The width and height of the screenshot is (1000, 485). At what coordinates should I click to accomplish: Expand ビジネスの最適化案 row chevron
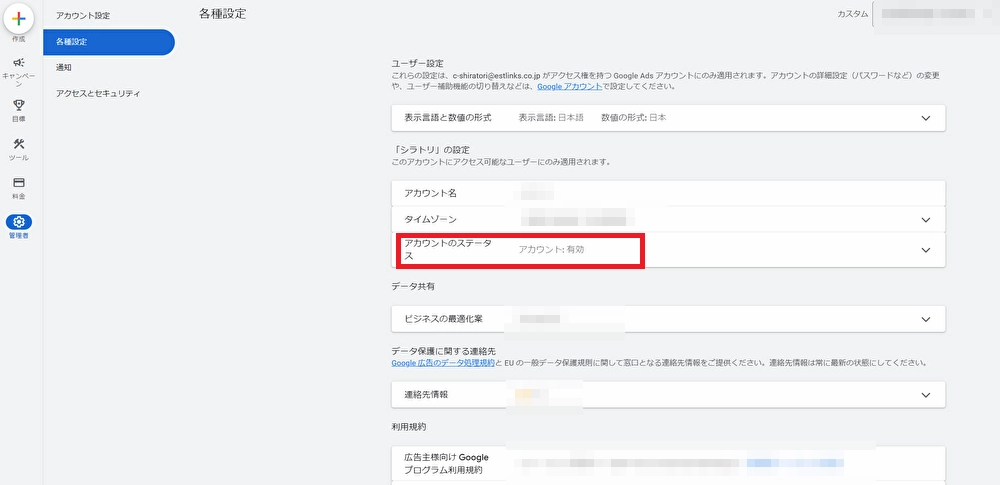(x=925, y=318)
